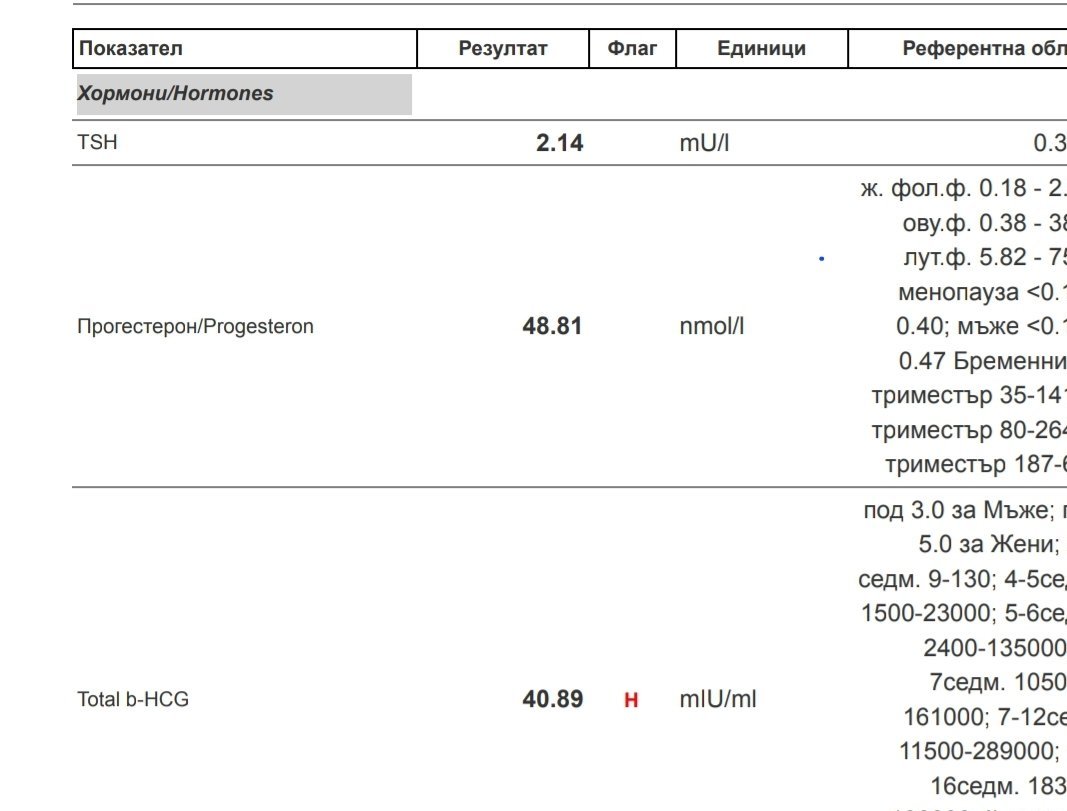Click the Total b-HCG row label

[x=133, y=700]
